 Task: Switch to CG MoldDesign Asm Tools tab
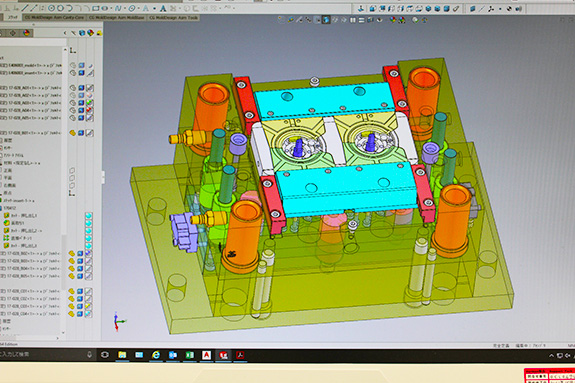pos(173,18)
